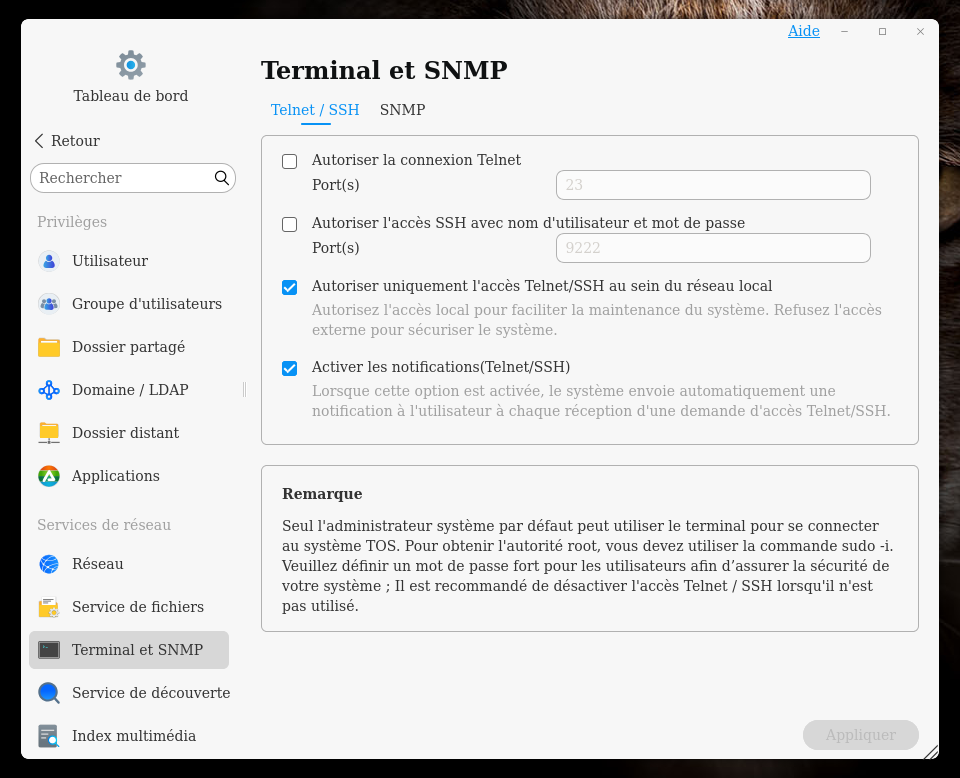Screen dimensions: 960x778
Task: Enable the Telnet connection checkbox
Action: click(290, 161)
